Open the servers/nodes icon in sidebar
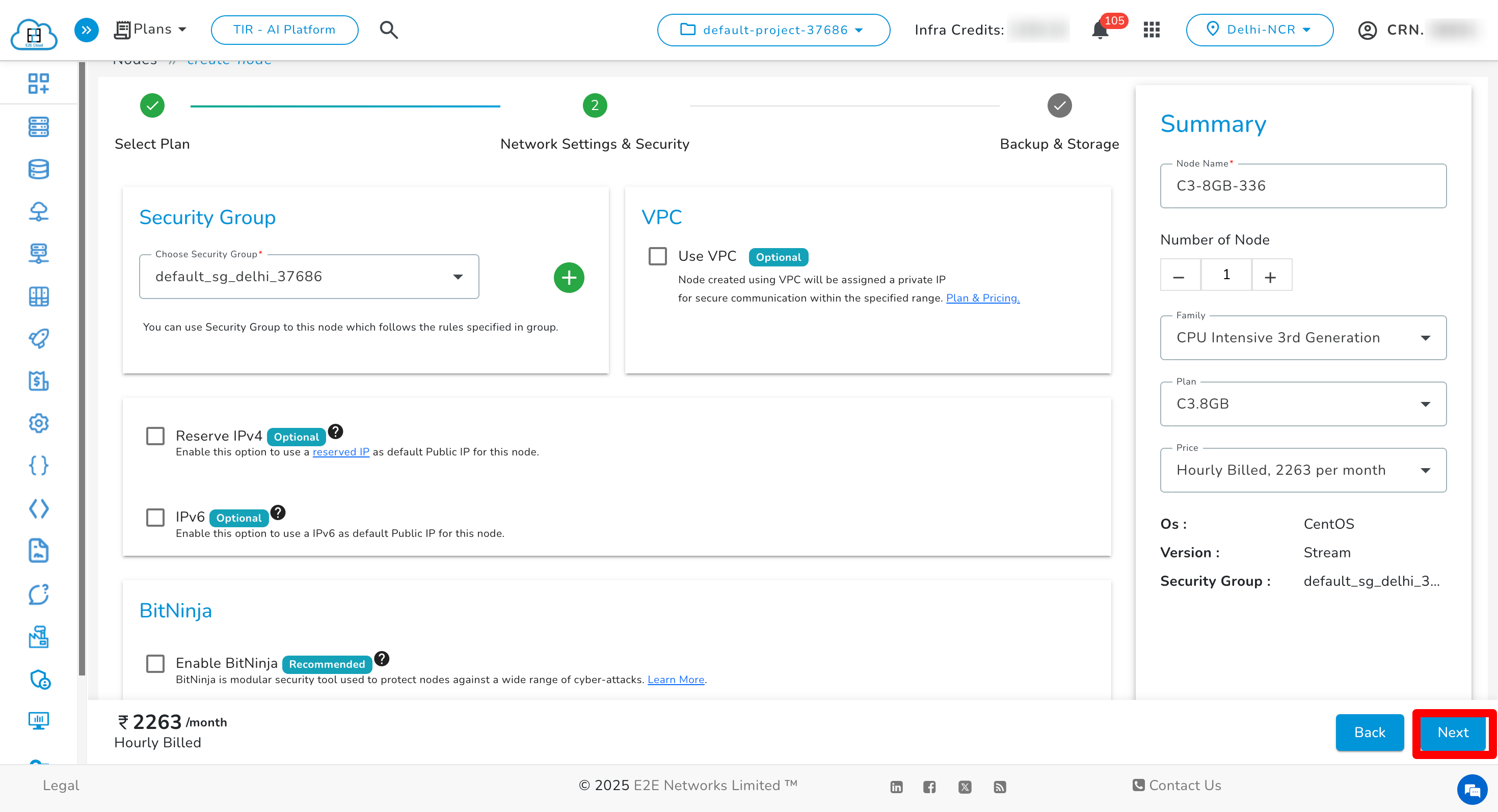 click(38, 127)
